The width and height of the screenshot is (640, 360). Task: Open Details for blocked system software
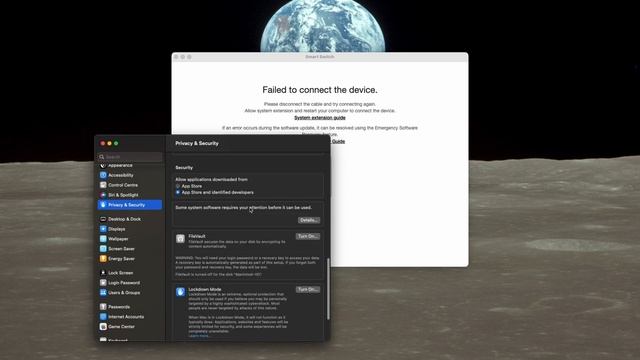(x=309, y=220)
